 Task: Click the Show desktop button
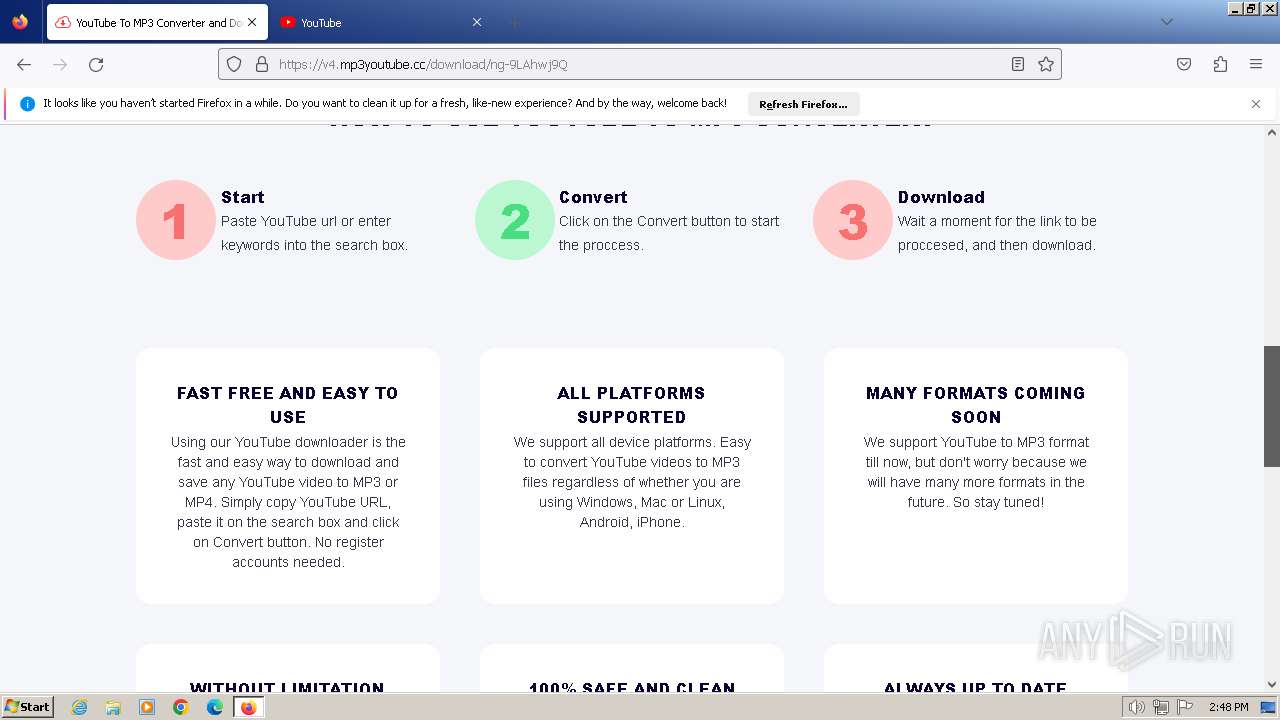(1269, 707)
